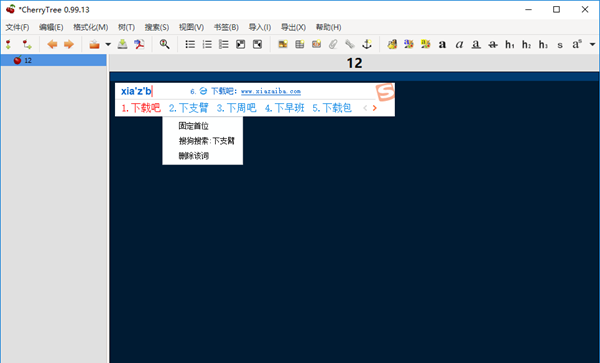The image size is (600, 363).
Task: Choose candidate 3 下周吧
Action: click(x=236, y=108)
